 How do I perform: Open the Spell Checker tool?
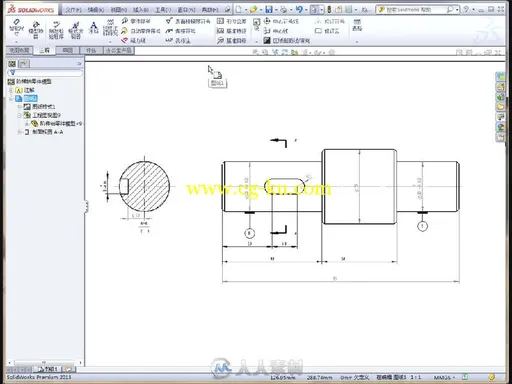[x=56, y=29]
